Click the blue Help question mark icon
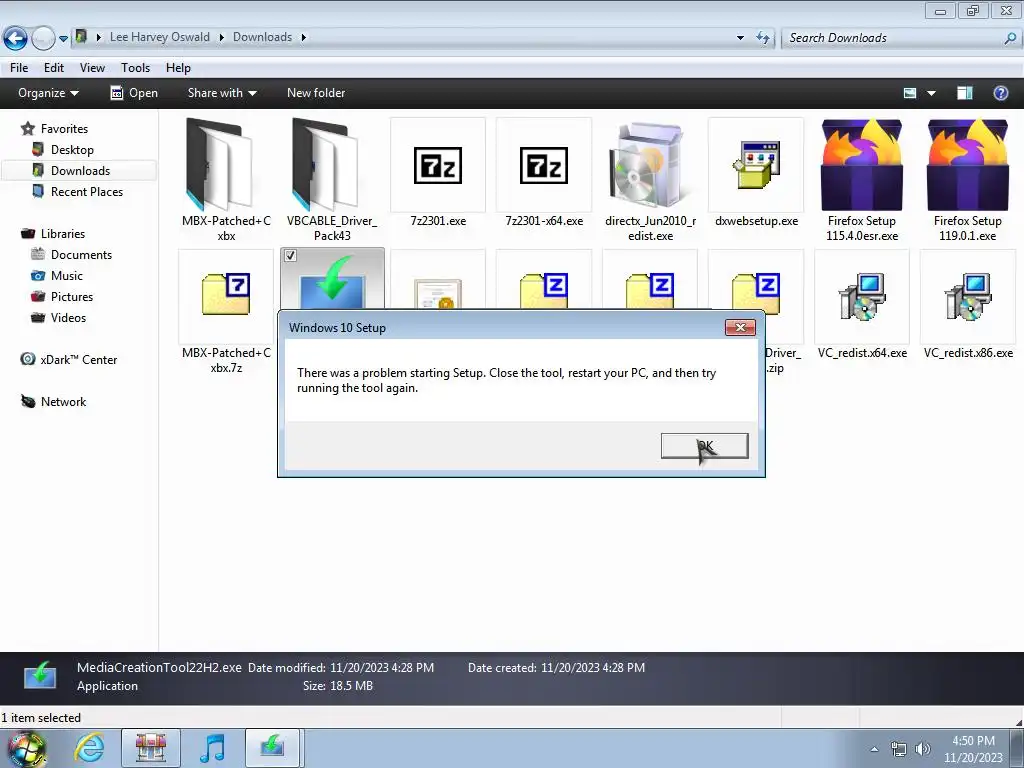 [1000, 93]
